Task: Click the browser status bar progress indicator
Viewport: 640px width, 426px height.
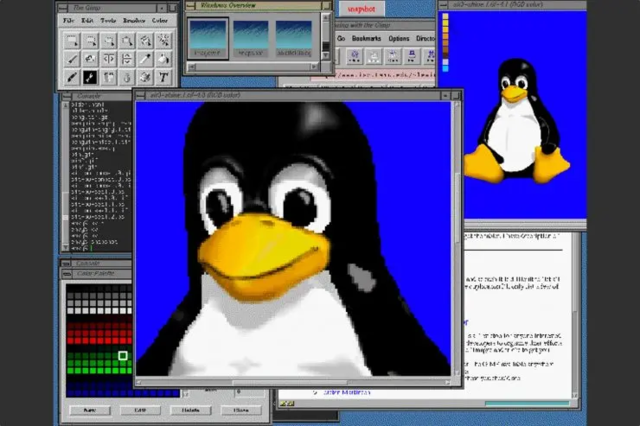Action: (527, 403)
